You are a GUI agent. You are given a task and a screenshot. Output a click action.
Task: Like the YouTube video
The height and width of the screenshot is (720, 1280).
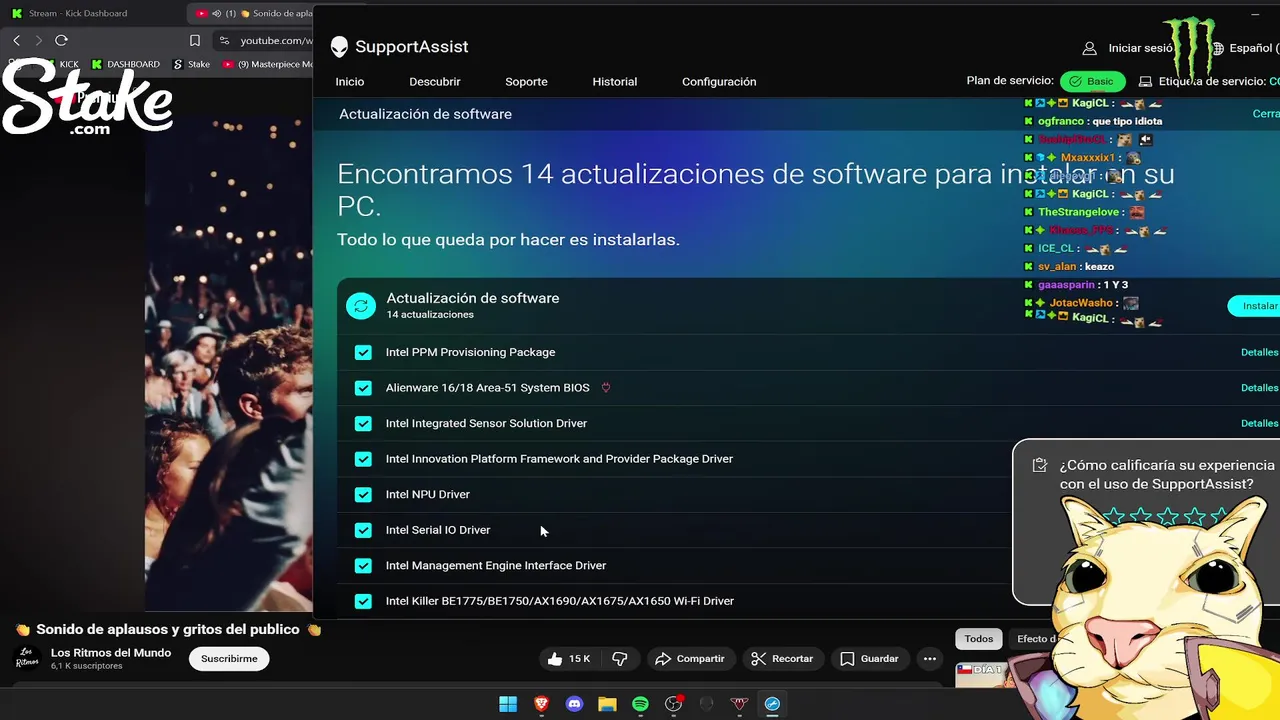point(569,659)
